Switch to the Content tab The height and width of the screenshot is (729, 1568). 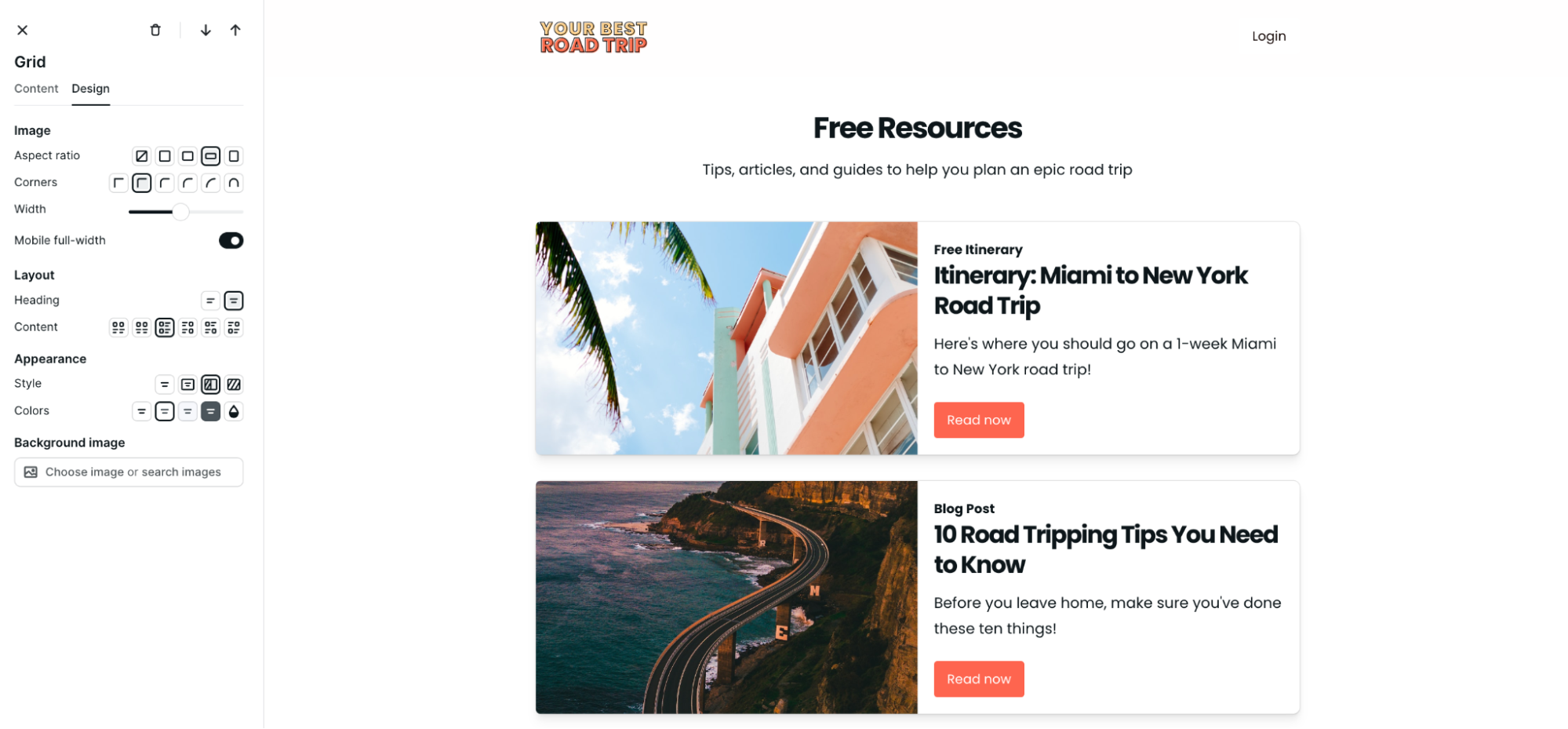coord(36,89)
